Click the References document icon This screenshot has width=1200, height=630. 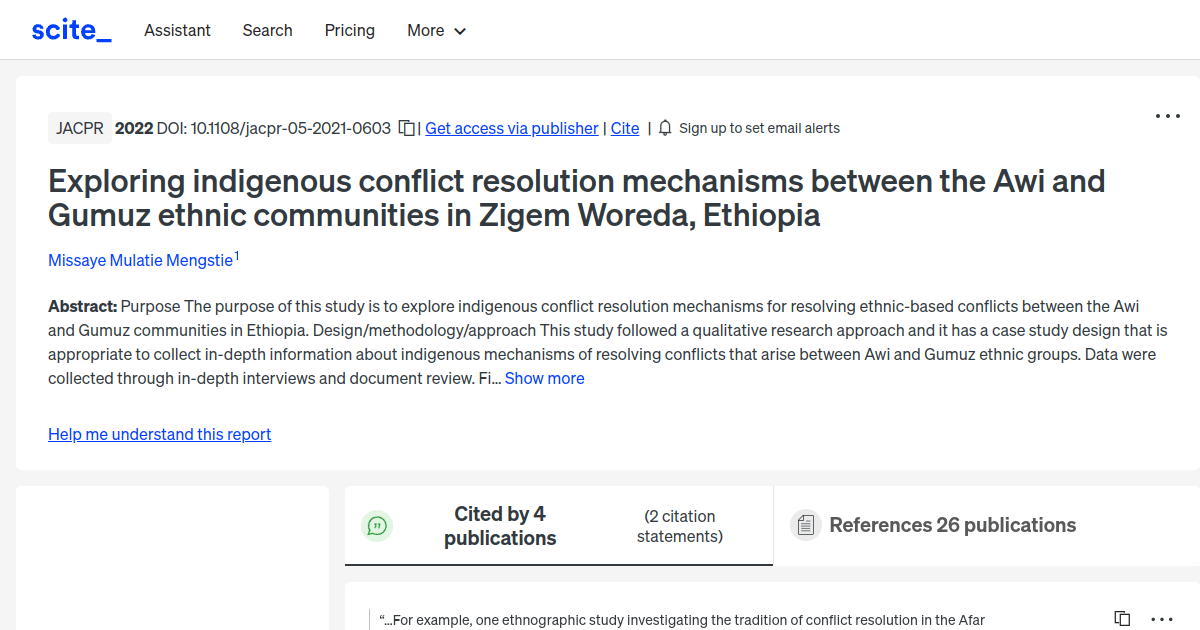[805, 525]
